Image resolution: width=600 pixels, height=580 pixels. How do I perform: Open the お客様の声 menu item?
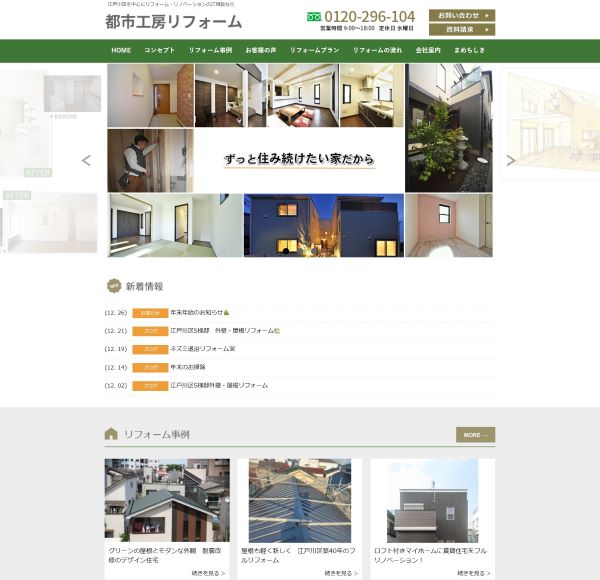coord(261,50)
